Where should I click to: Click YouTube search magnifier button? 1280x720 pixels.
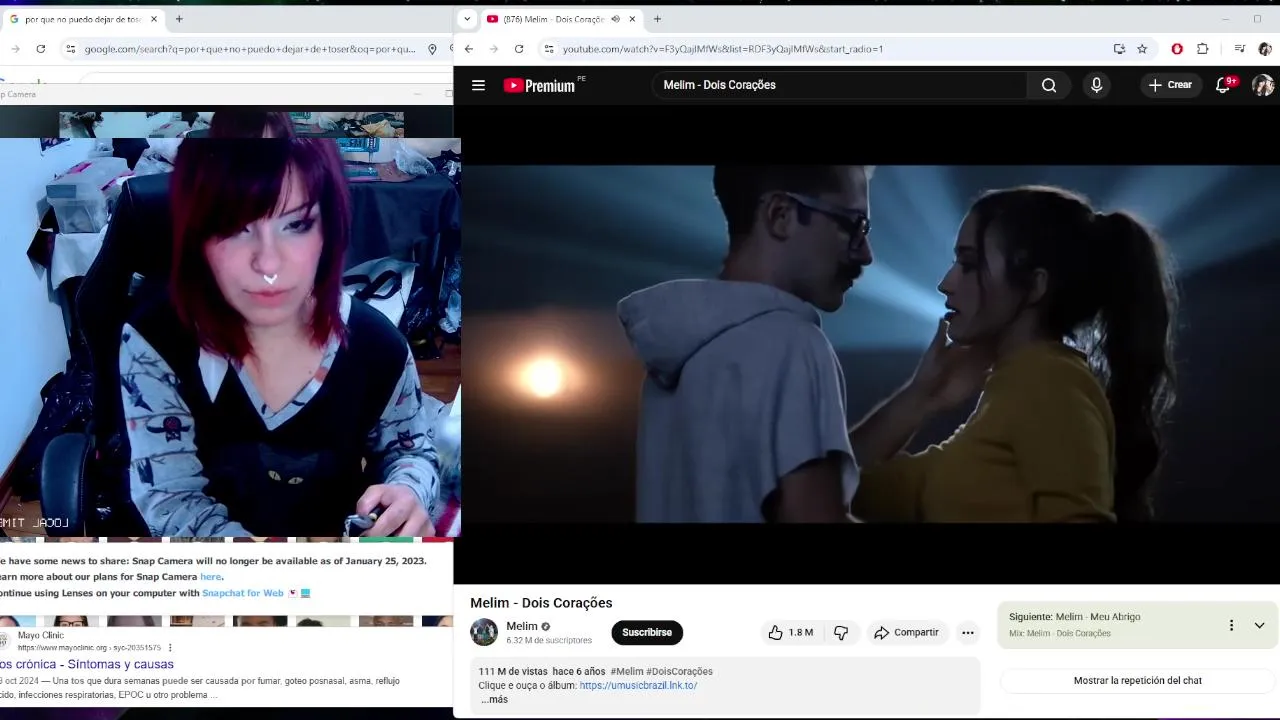click(x=1048, y=85)
